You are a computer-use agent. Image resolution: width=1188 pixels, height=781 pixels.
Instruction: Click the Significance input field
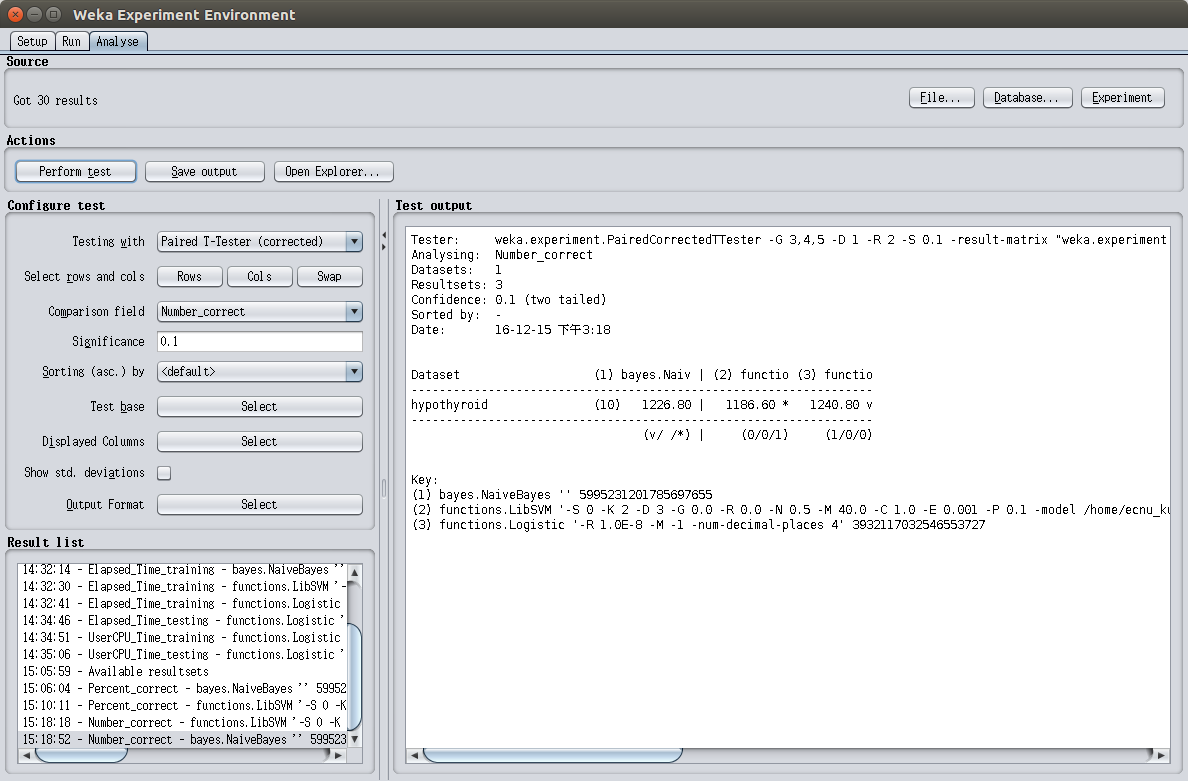pyautogui.click(x=259, y=342)
